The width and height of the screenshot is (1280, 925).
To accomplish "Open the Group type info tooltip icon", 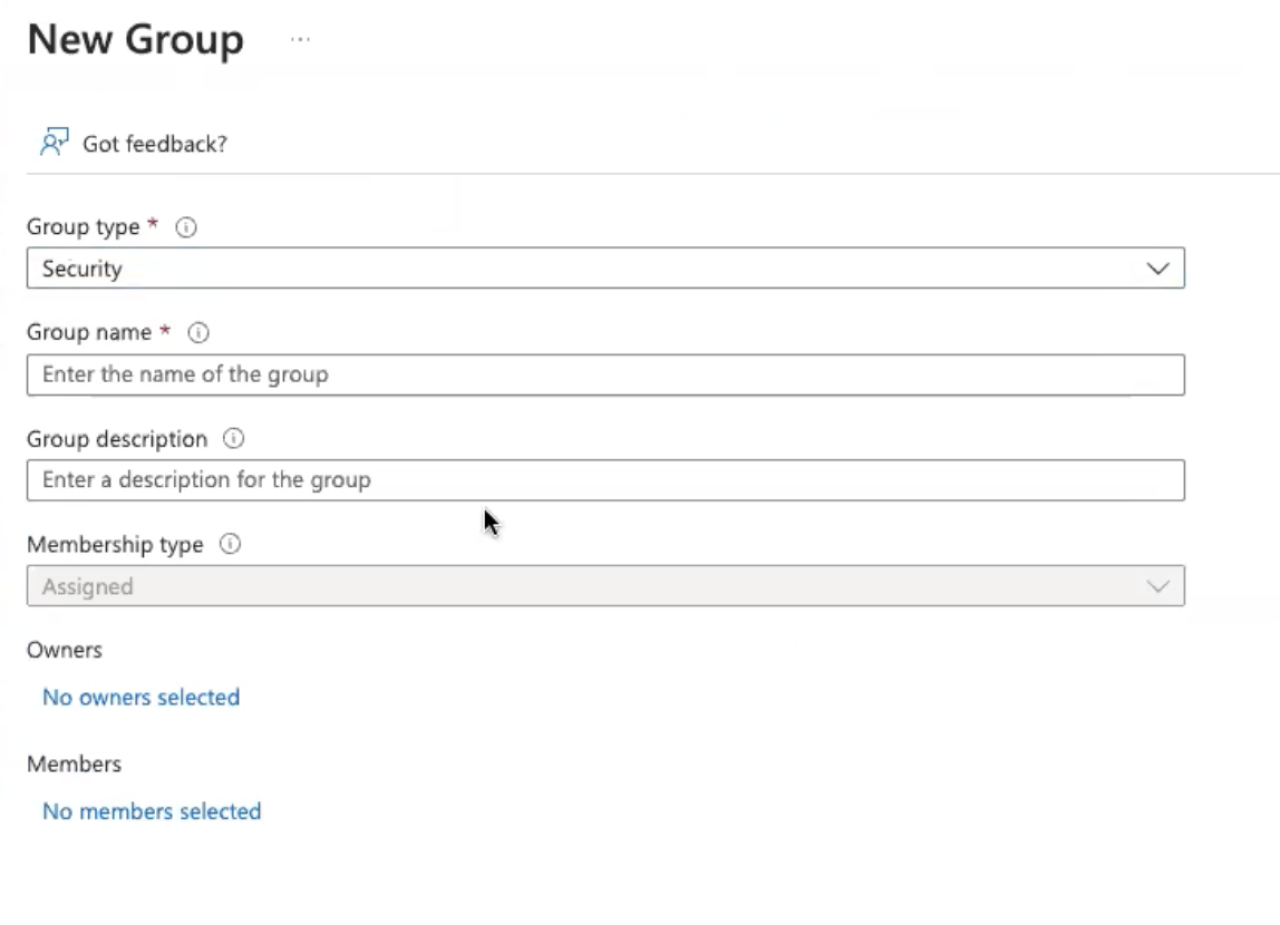I will (185, 227).
